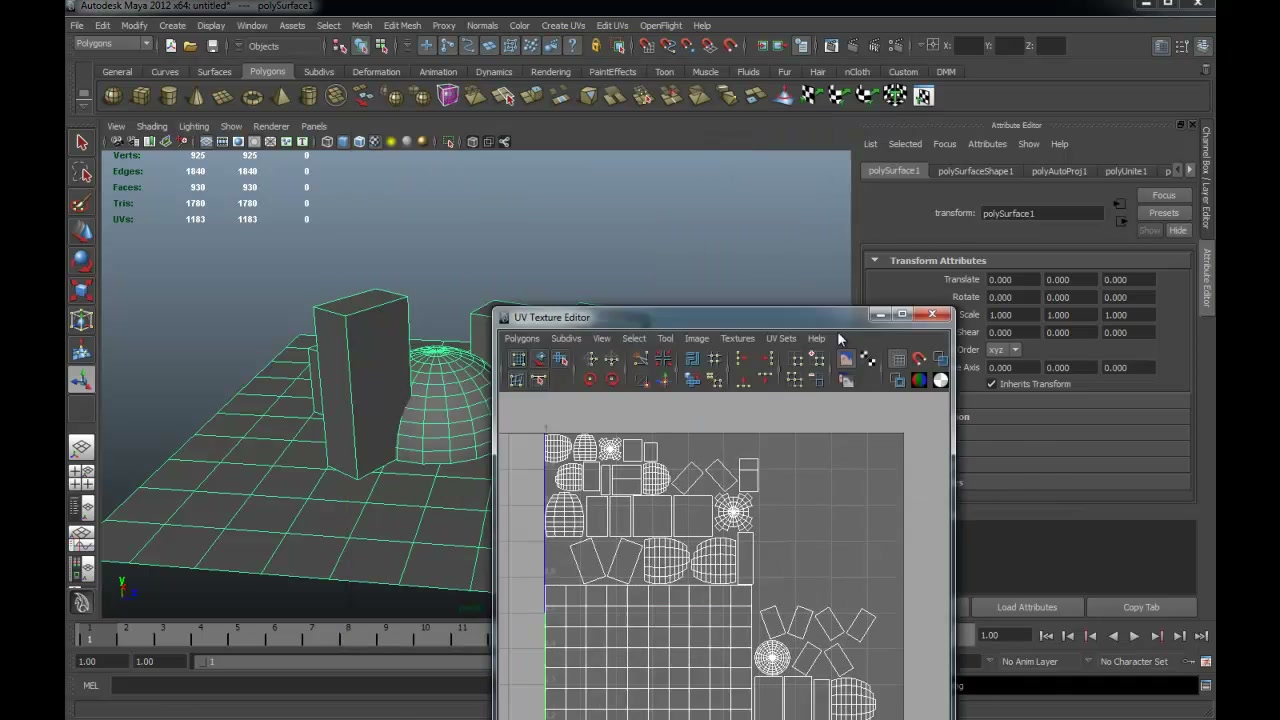Open Shading menu in viewport panel
Screen dimensions: 1280x720
[x=152, y=126]
